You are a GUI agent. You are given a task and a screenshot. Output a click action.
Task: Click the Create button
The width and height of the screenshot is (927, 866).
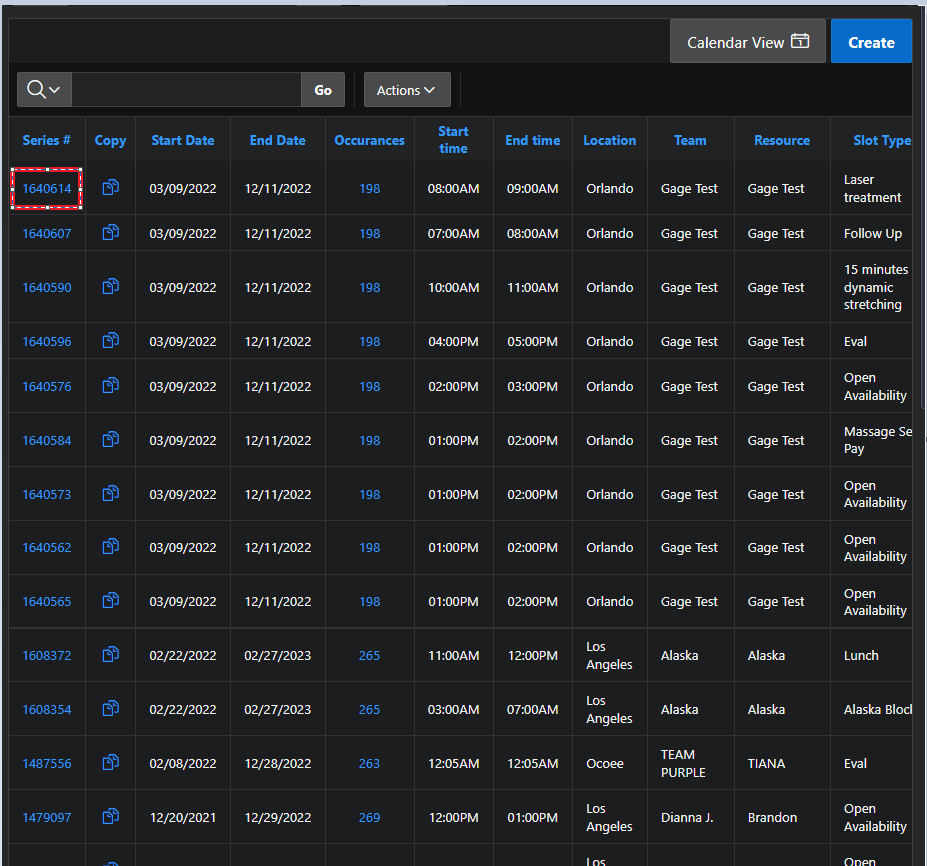pos(870,42)
